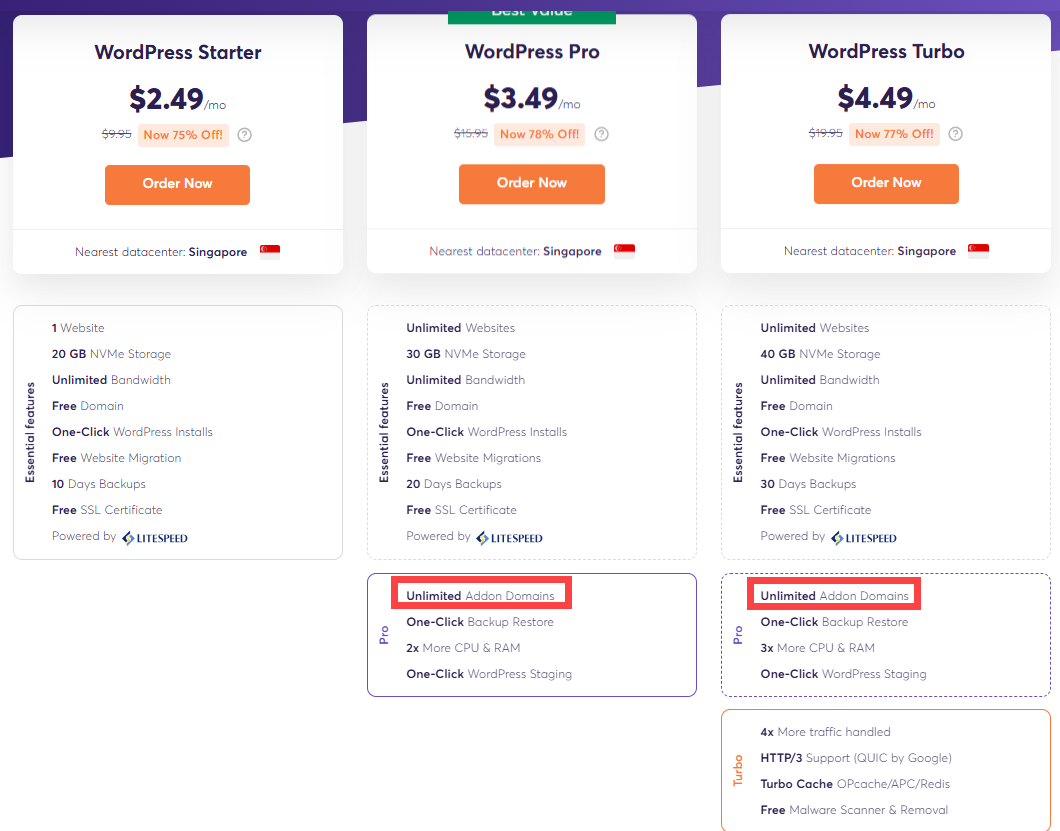
Task: Click the Now 75% Off badge
Action: [183, 135]
